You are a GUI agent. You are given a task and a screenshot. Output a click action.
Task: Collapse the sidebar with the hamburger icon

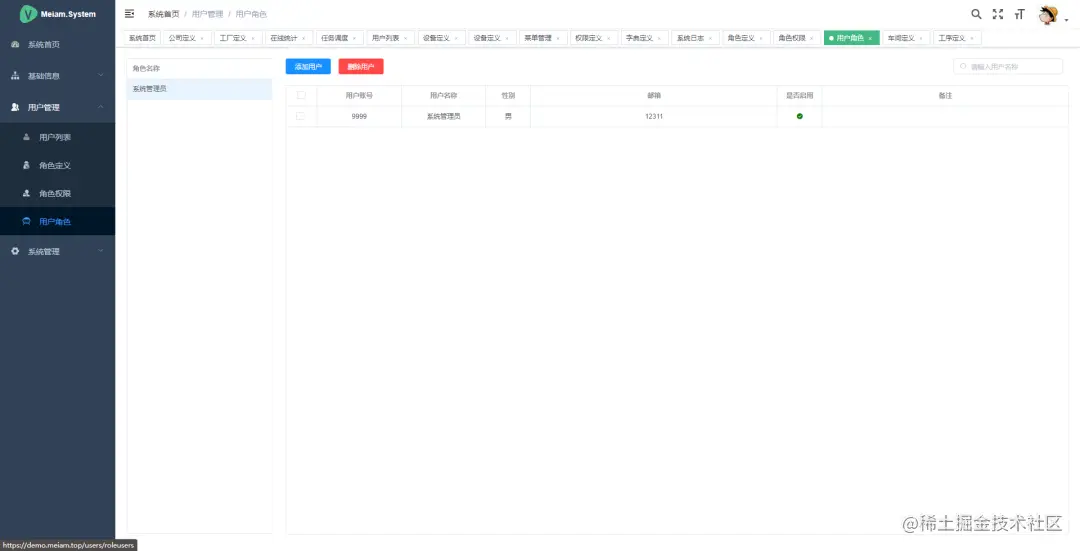tap(129, 14)
